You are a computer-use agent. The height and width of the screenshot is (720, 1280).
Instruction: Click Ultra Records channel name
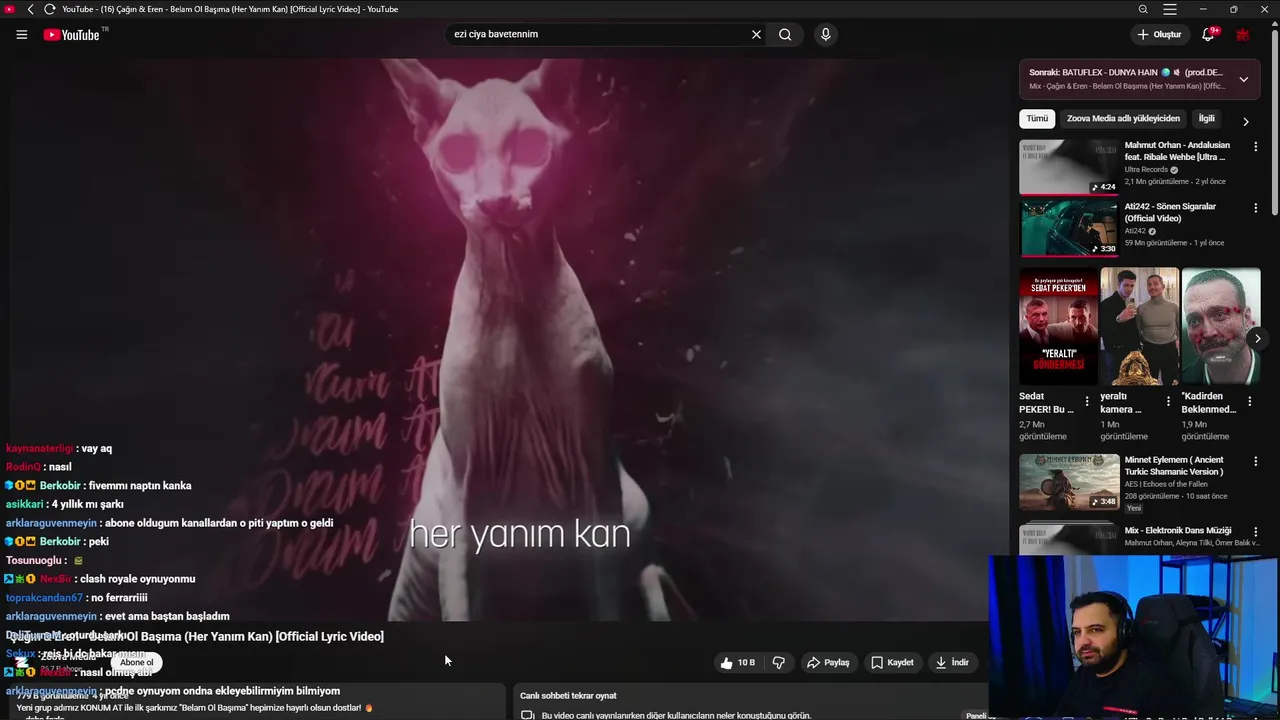point(1145,170)
